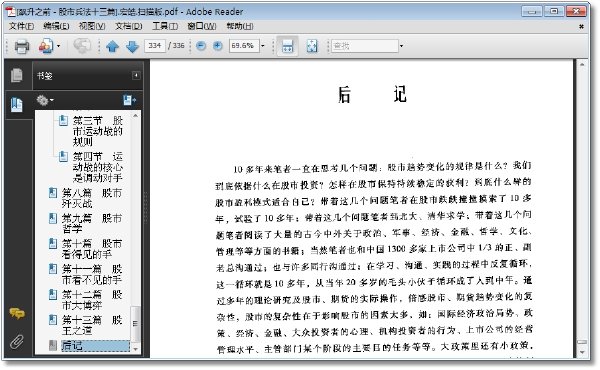600x370 pixels.
Task: Open the 文件(F) menu
Action: pyautogui.click(x=21, y=26)
